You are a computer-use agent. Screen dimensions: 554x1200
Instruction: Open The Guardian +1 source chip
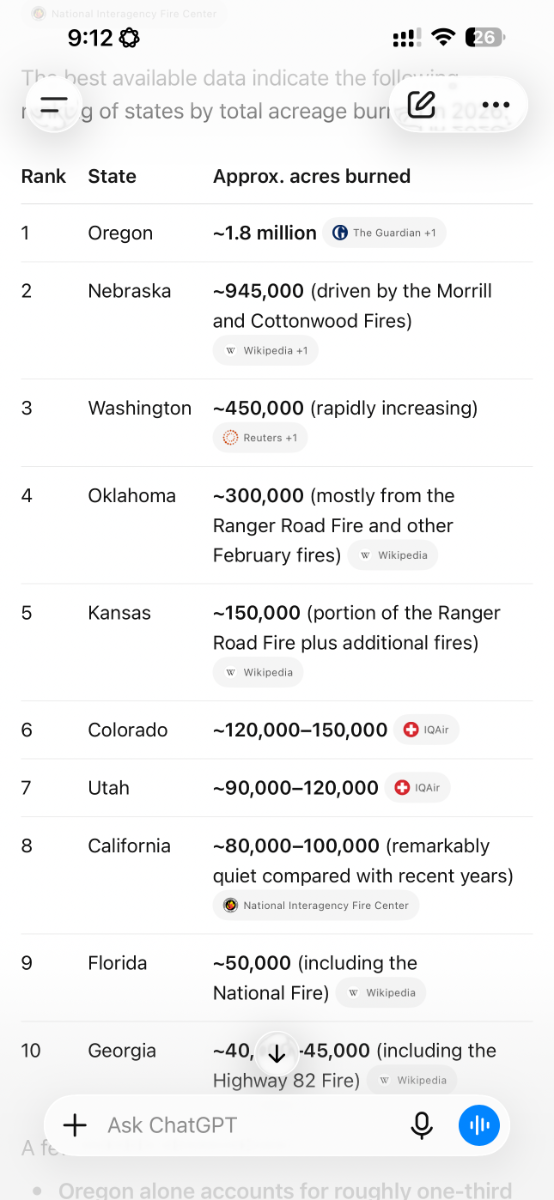384,233
